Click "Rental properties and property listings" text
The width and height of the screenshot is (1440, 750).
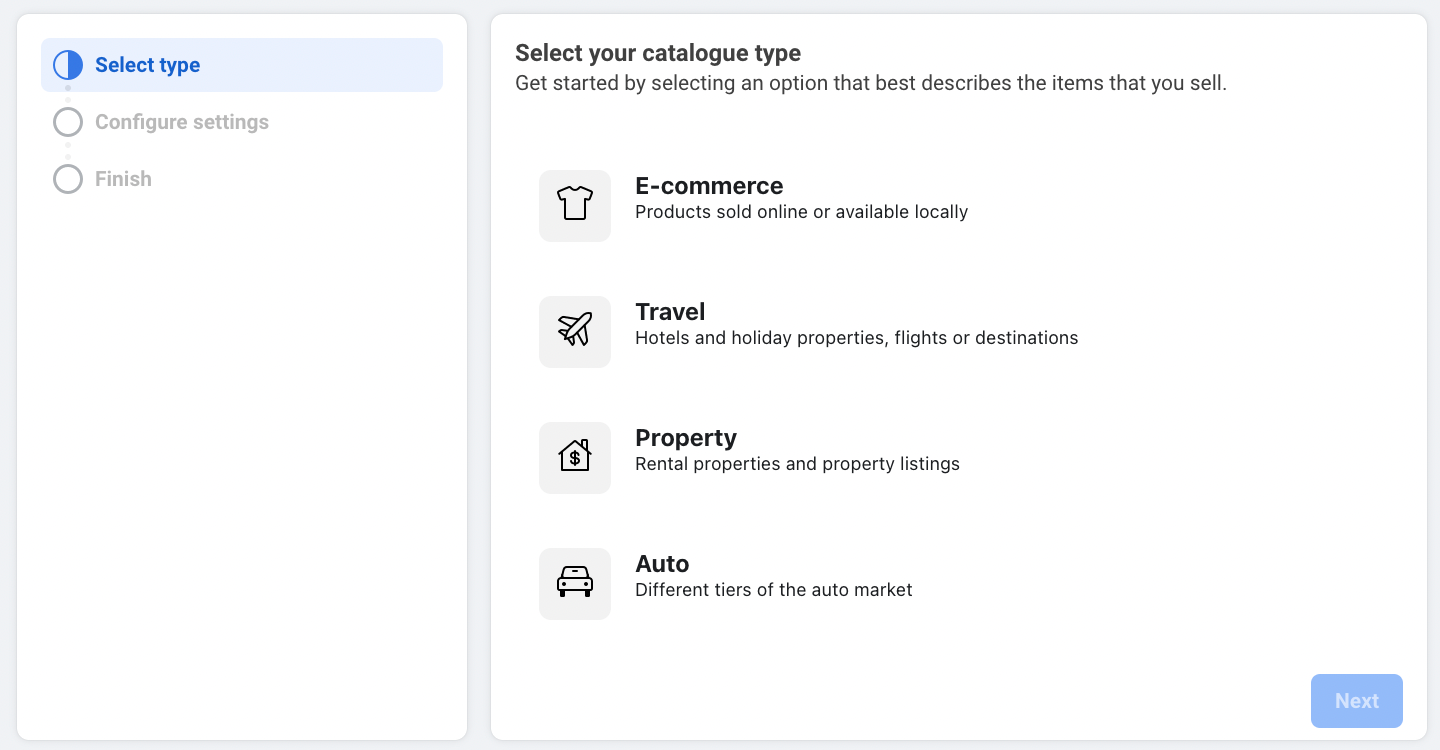(x=797, y=464)
